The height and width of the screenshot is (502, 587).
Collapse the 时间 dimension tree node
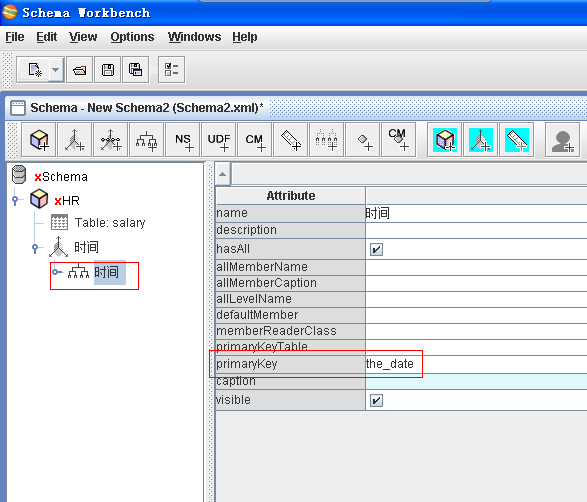[x=35, y=248]
